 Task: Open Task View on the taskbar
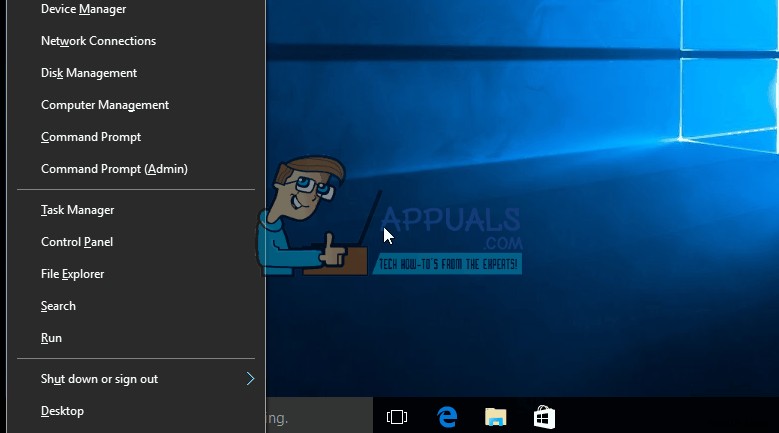(397, 417)
